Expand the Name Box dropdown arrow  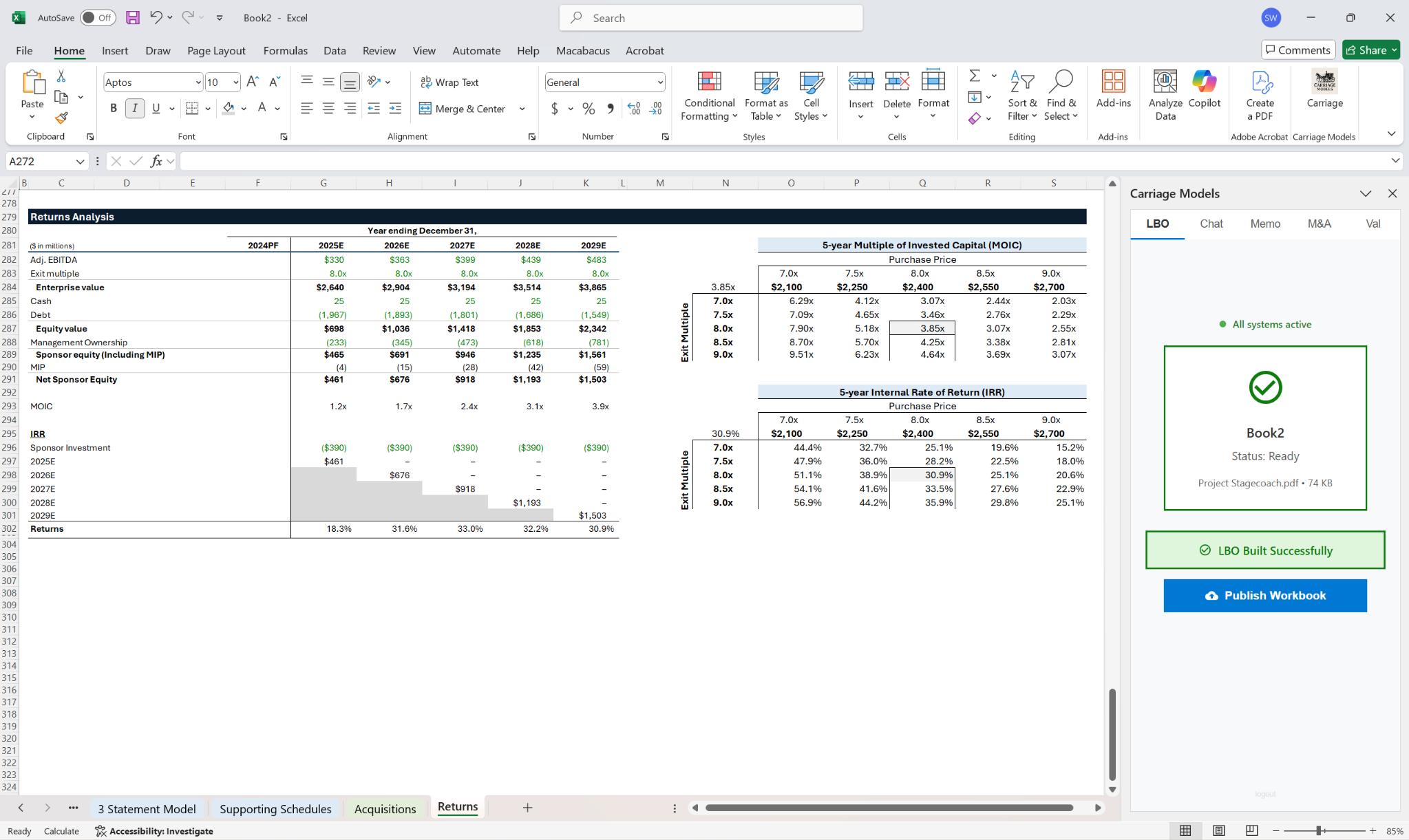pyautogui.click(x=80, y=161)
